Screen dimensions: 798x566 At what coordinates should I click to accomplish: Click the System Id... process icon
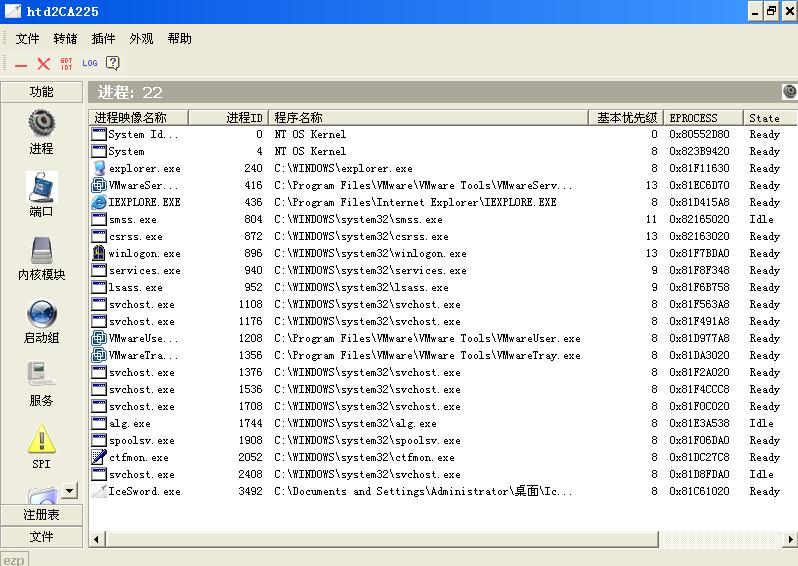click(x=99, y=134)
